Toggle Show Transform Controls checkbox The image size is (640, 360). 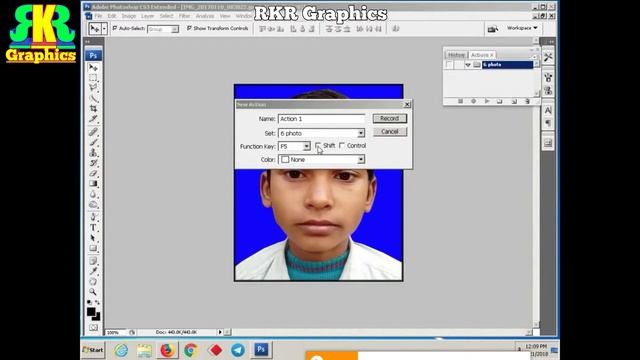(x=189, y=28)
